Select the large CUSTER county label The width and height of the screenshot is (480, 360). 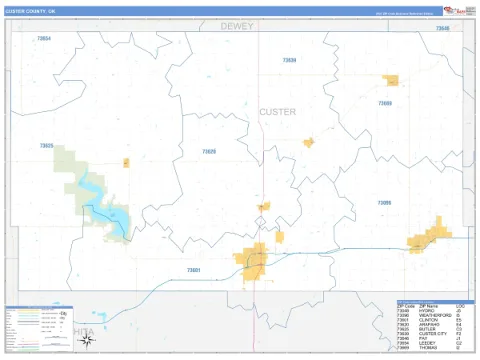(x=277, y=112)
